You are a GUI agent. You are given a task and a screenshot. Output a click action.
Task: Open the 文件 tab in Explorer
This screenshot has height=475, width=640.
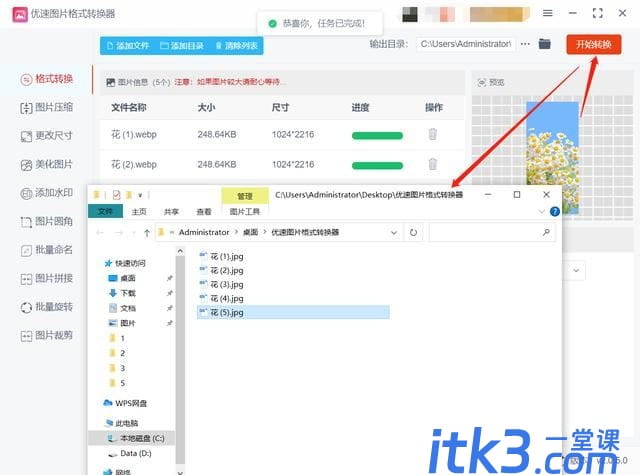[x=105, y=211]
